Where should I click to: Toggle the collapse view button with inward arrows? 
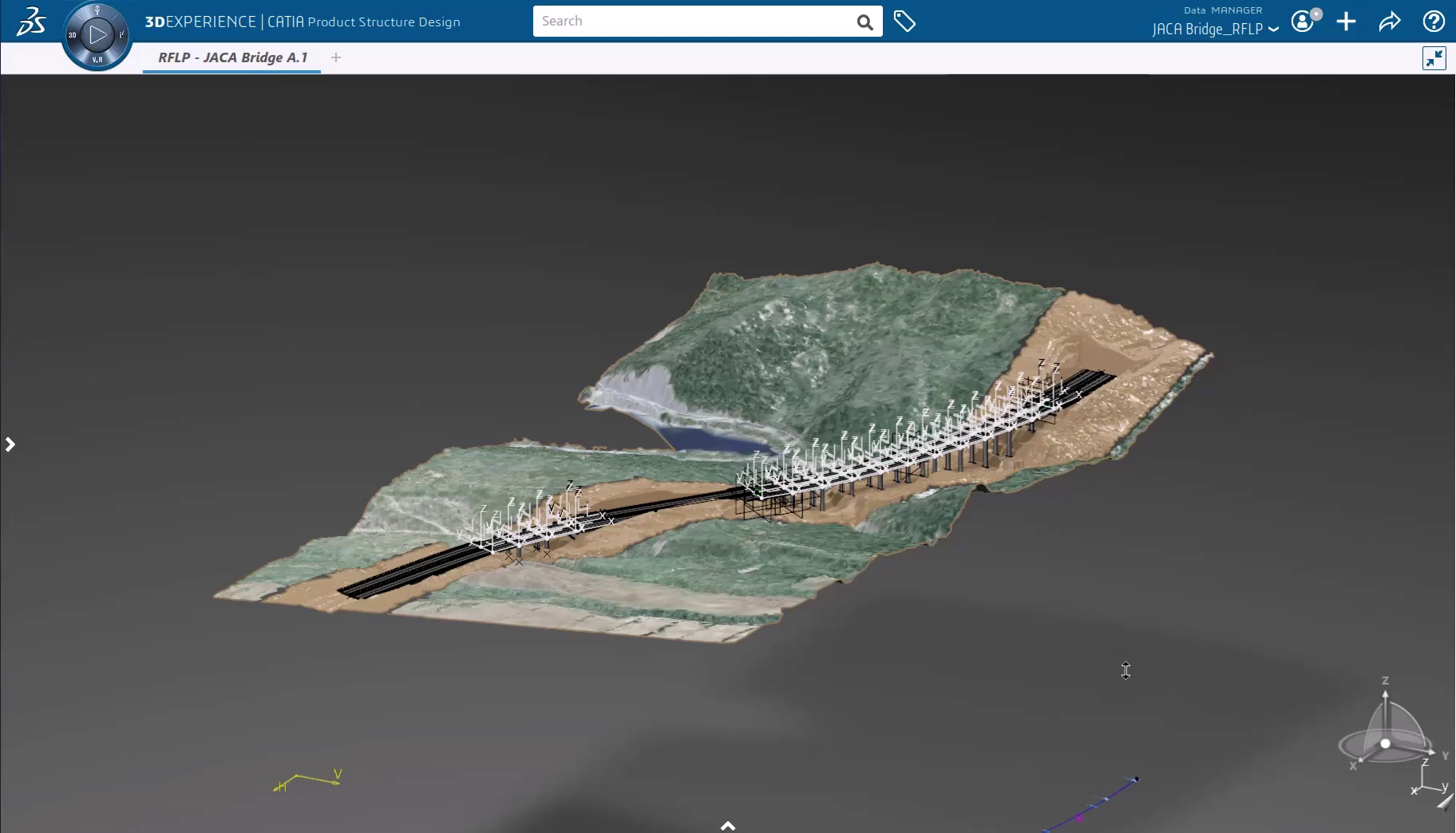(1434, 58)
